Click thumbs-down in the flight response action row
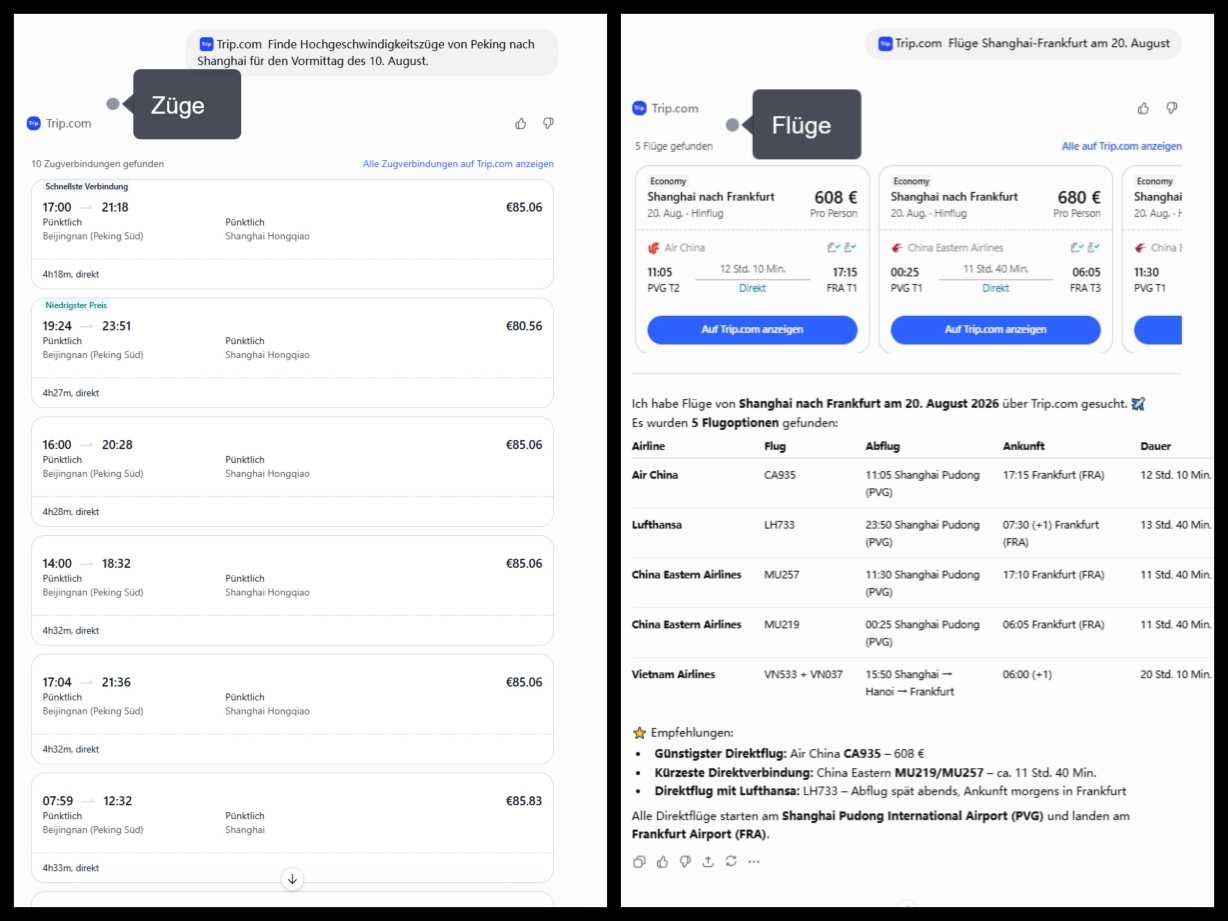Screen dimensions: 1228x921 coord(685,862)
